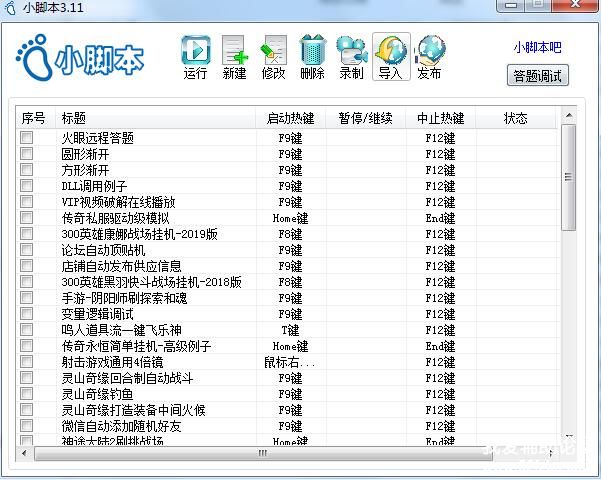601x480 pixels.
Task: Click the 运行 (Run) toolbar icon
Action: point(196,57)
